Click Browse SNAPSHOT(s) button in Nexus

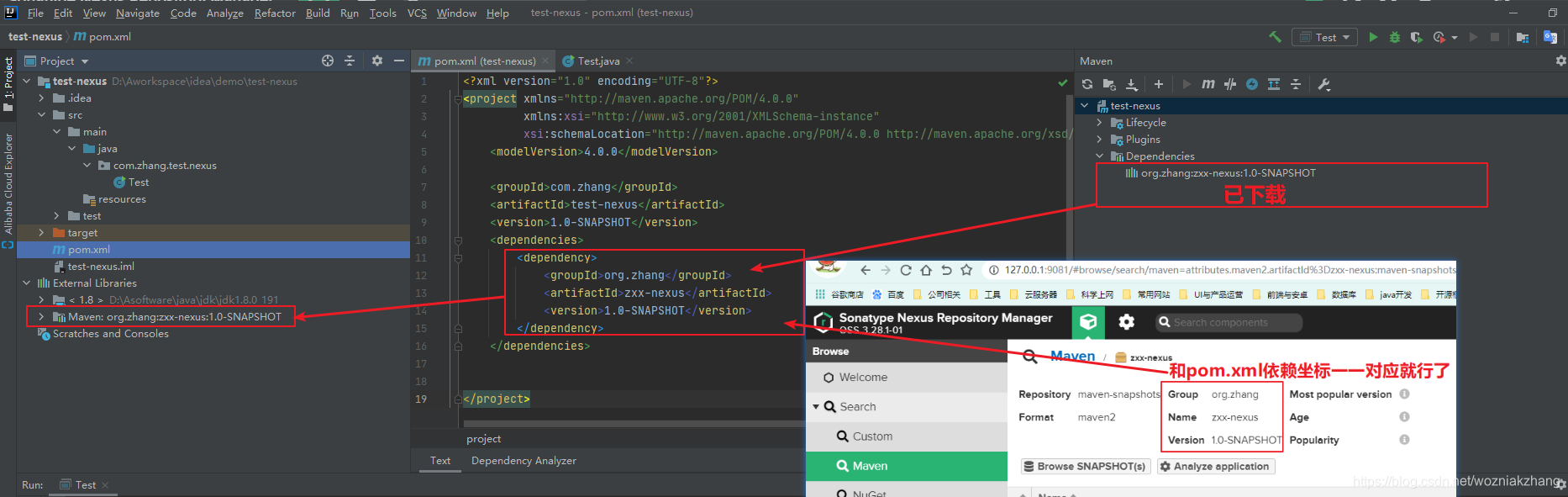[1085, 466]
